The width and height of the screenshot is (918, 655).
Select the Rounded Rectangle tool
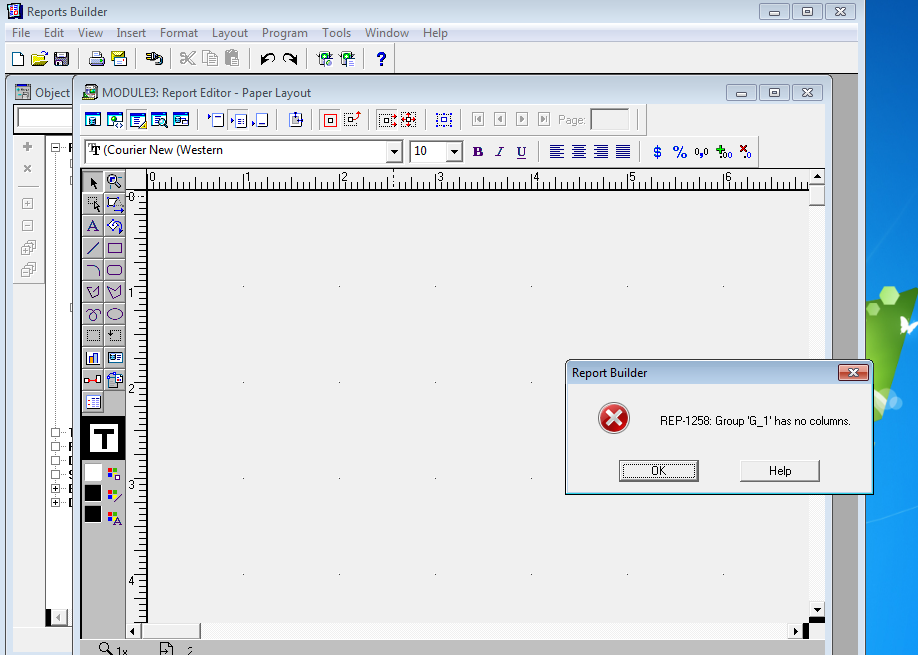pos(115,270)
